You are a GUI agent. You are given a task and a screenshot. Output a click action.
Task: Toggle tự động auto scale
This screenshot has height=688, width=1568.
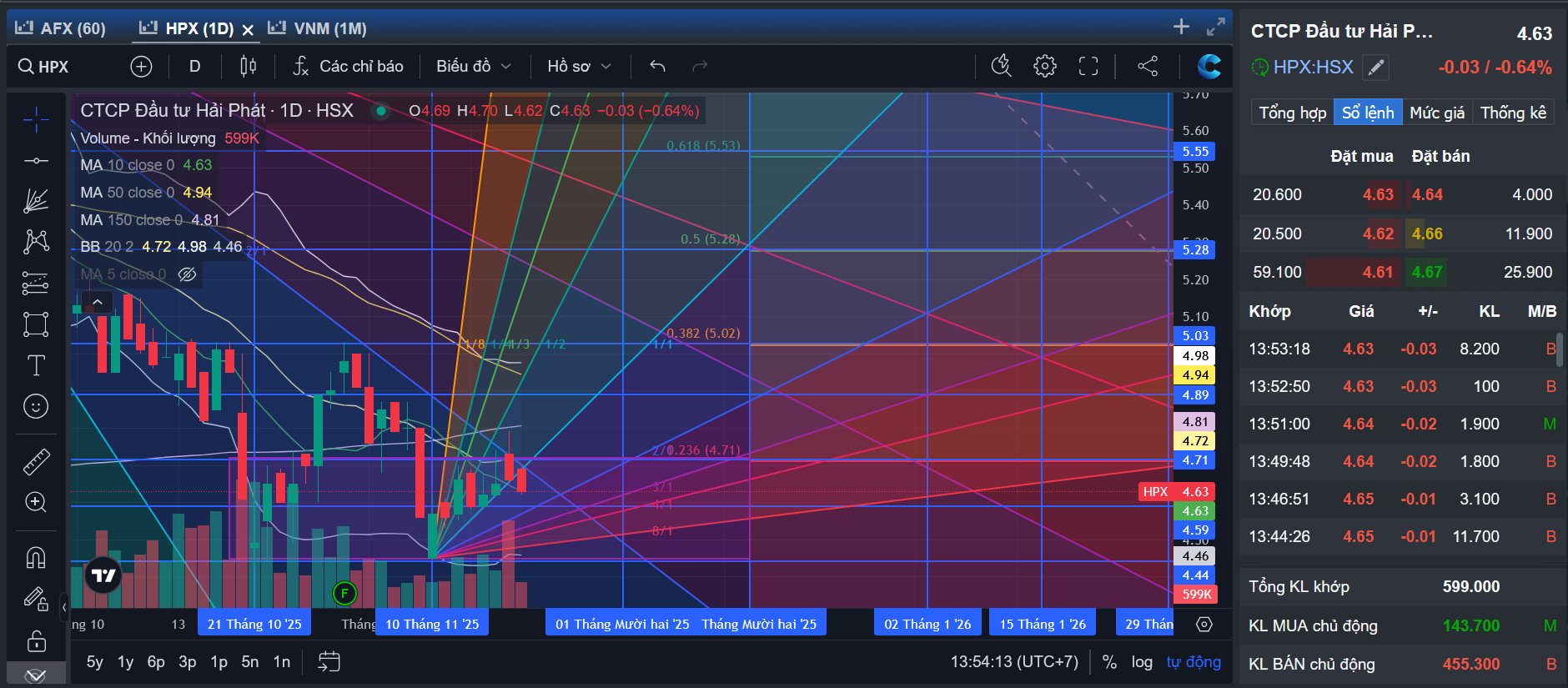click(1194, 662)
